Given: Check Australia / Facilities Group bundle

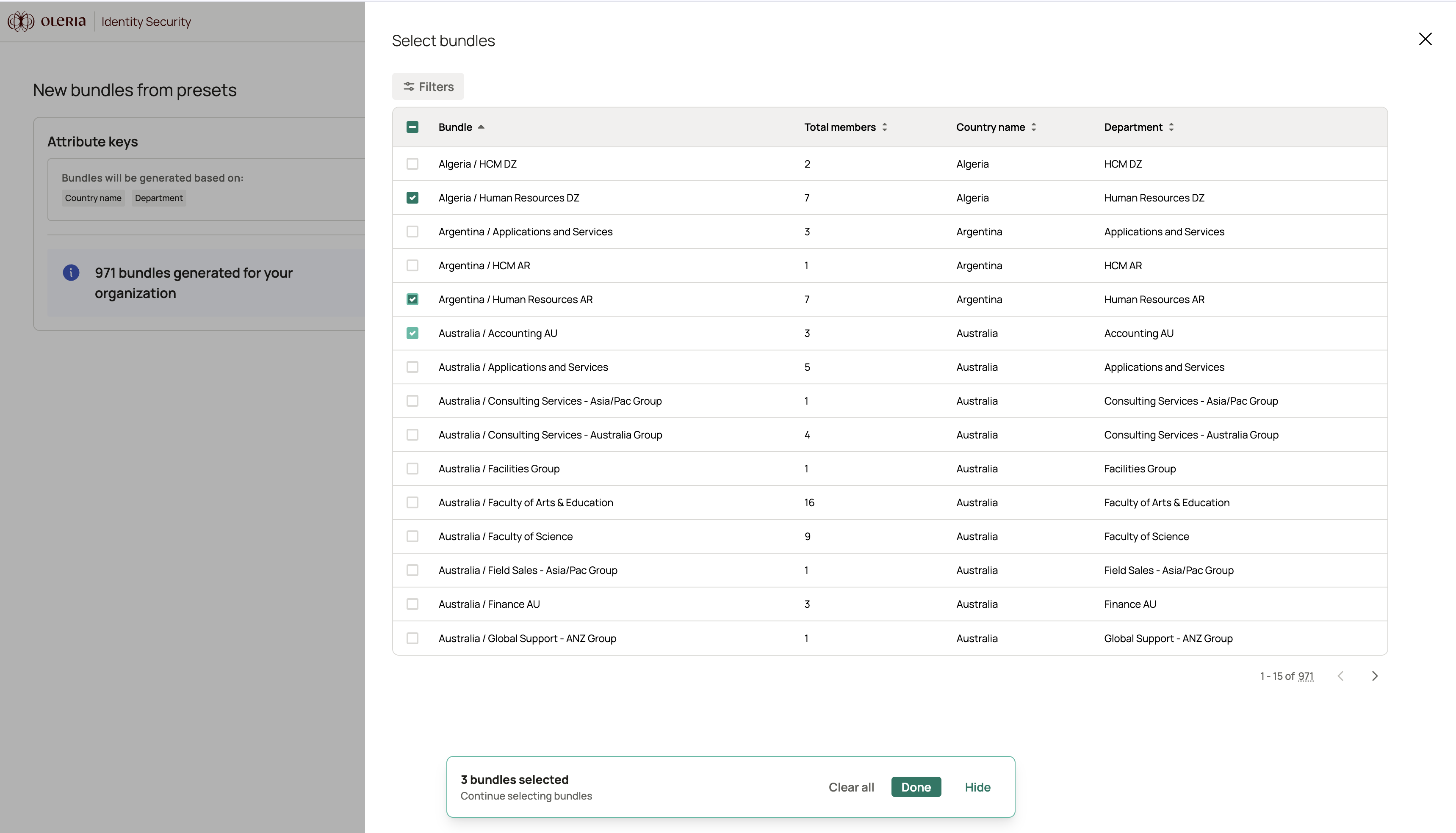Looking at the screenshot, I should (x=412, y=469).
